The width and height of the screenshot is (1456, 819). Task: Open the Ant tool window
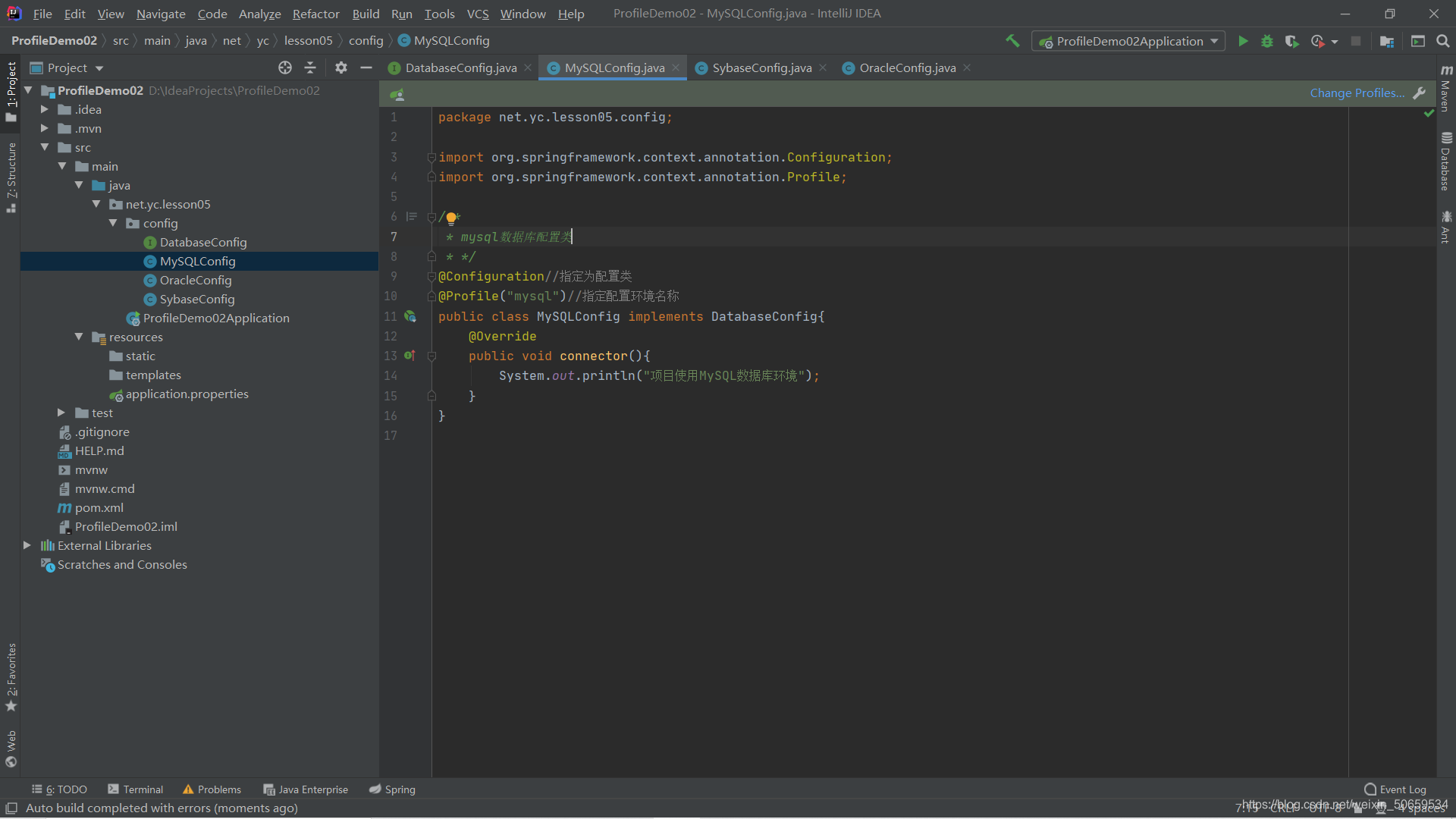1446,227
